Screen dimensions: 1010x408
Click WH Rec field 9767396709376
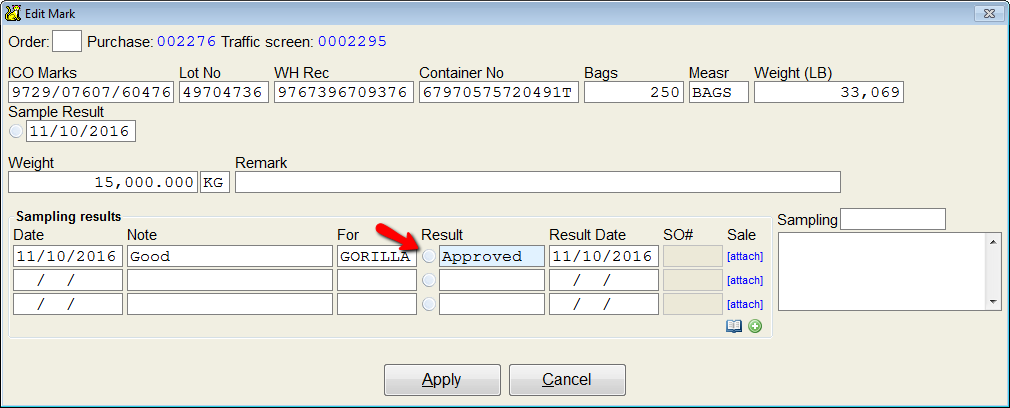tap(344, 92)
